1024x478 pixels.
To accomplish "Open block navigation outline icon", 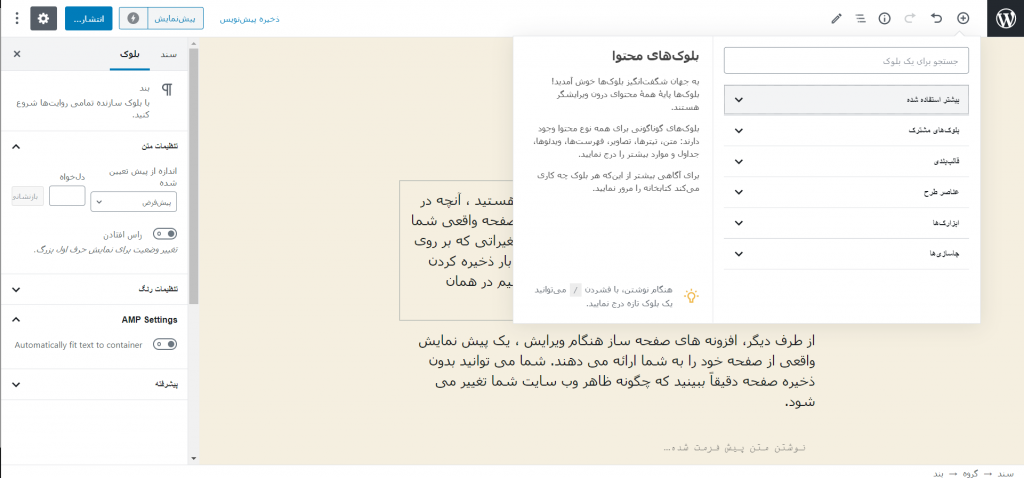I will click(861, 18).
